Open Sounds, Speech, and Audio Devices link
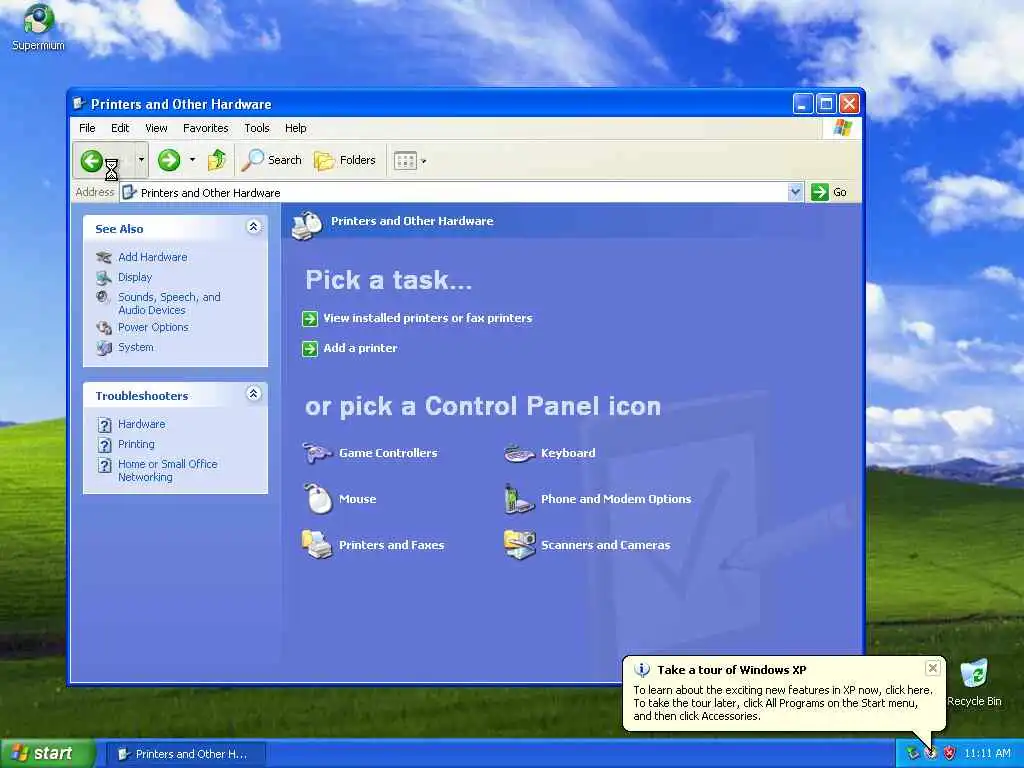Screen dimensions: 1024x768 (169, 304)
